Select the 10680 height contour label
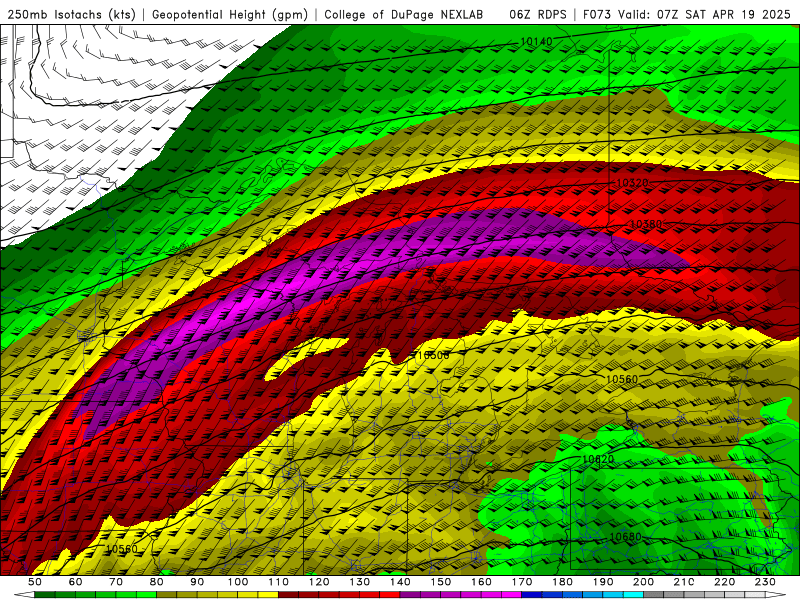Image resolution: width=800 pixels, height=600 pixels. (x=625, y=537)
